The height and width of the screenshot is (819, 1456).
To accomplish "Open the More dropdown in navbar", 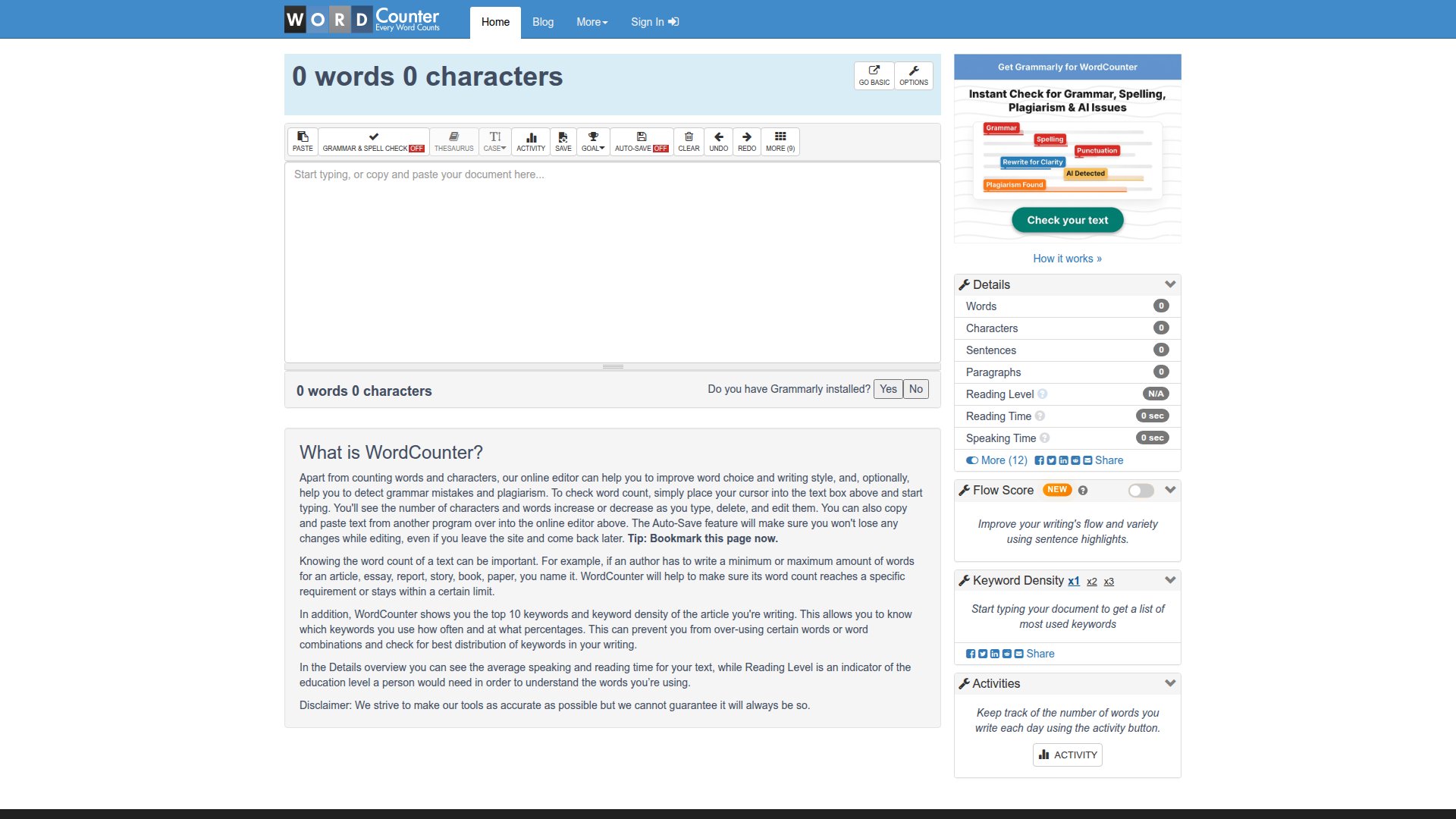I will (592, 22).
